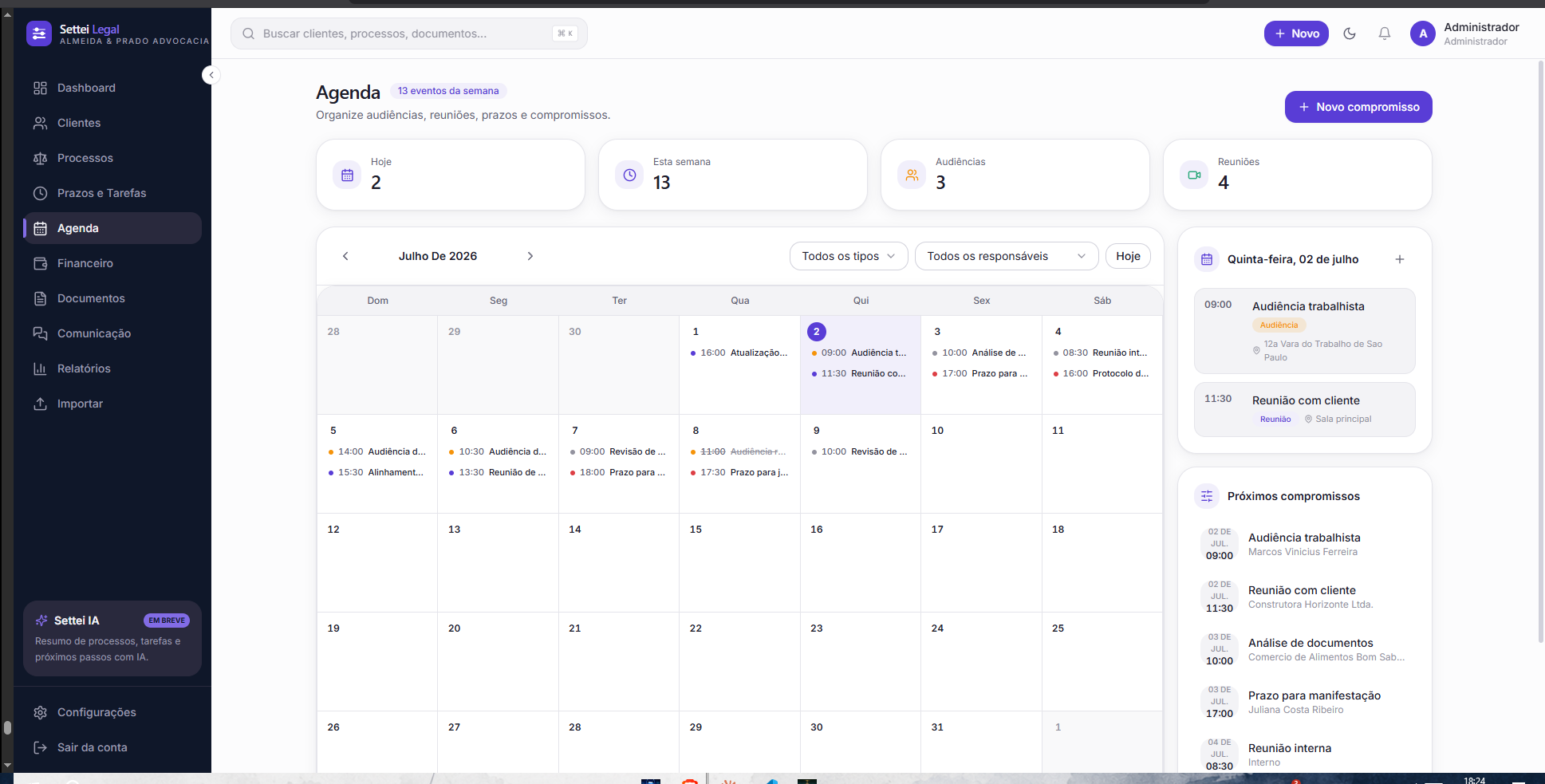Open Dashboard in the sidebar
This screenshot has height=784, width=1545.
[112, 88]
